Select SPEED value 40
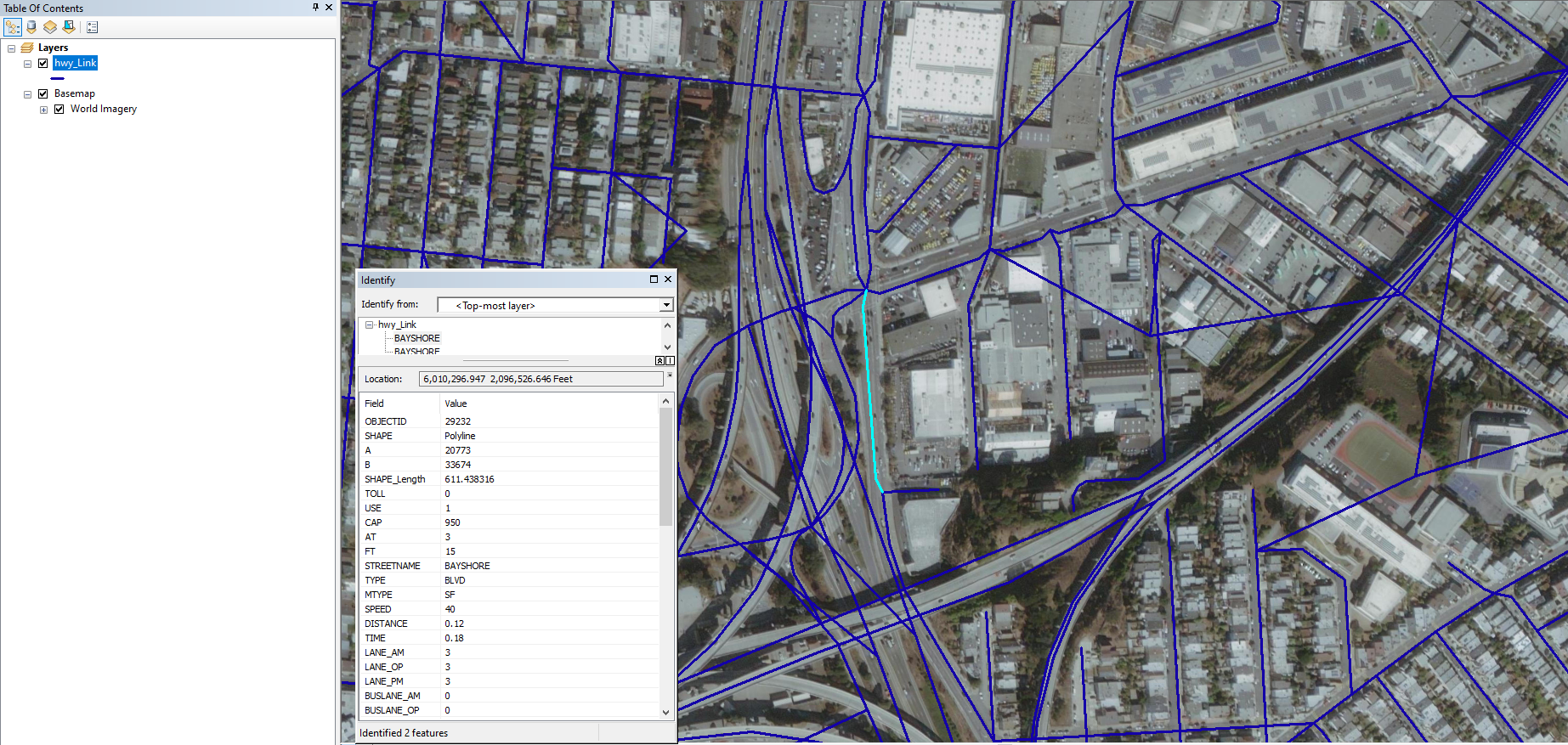The width and height of the screenshot is (1568, 745). coord(450,609)
